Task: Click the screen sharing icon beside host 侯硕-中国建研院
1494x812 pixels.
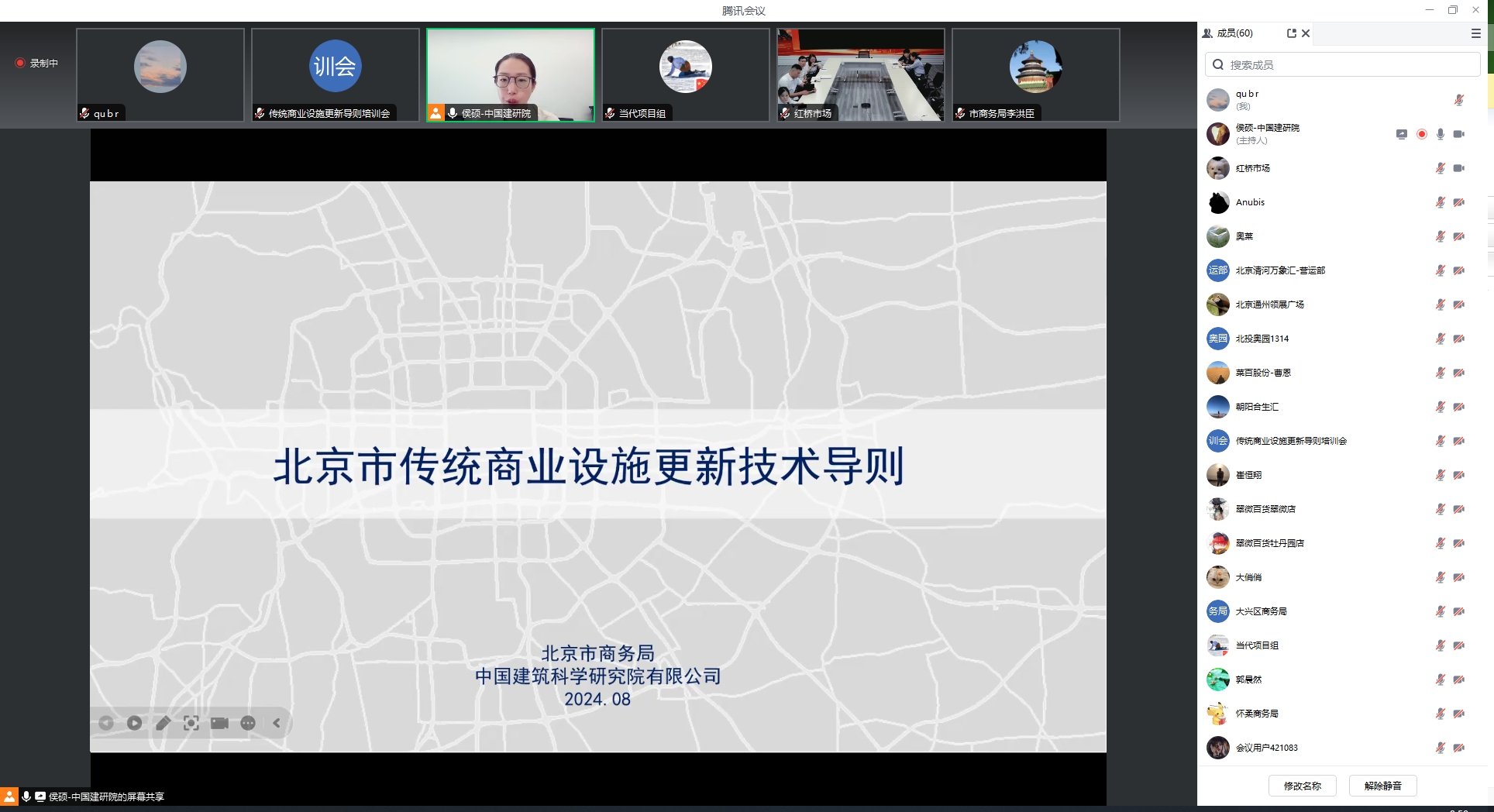Action: (1401, 134)
